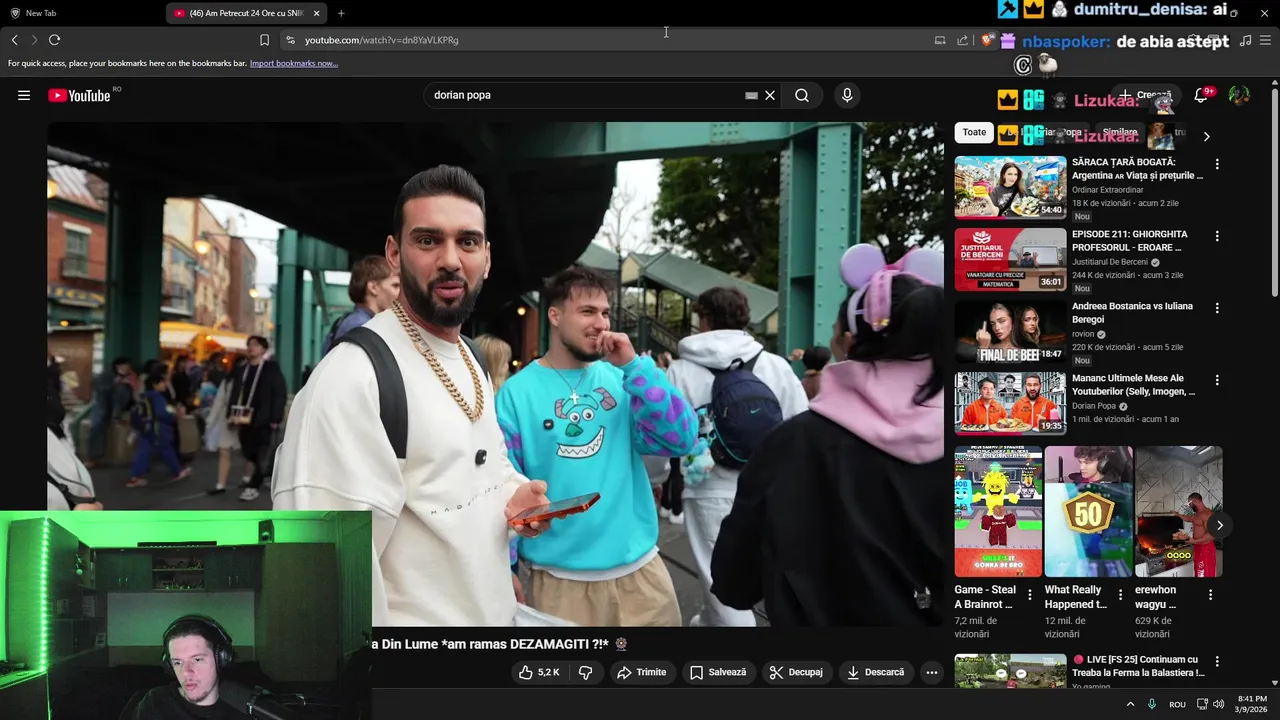Switch ROU keyboard language in taskbar
This screenshot has width=1280, height=720.
pos(1177,704)
